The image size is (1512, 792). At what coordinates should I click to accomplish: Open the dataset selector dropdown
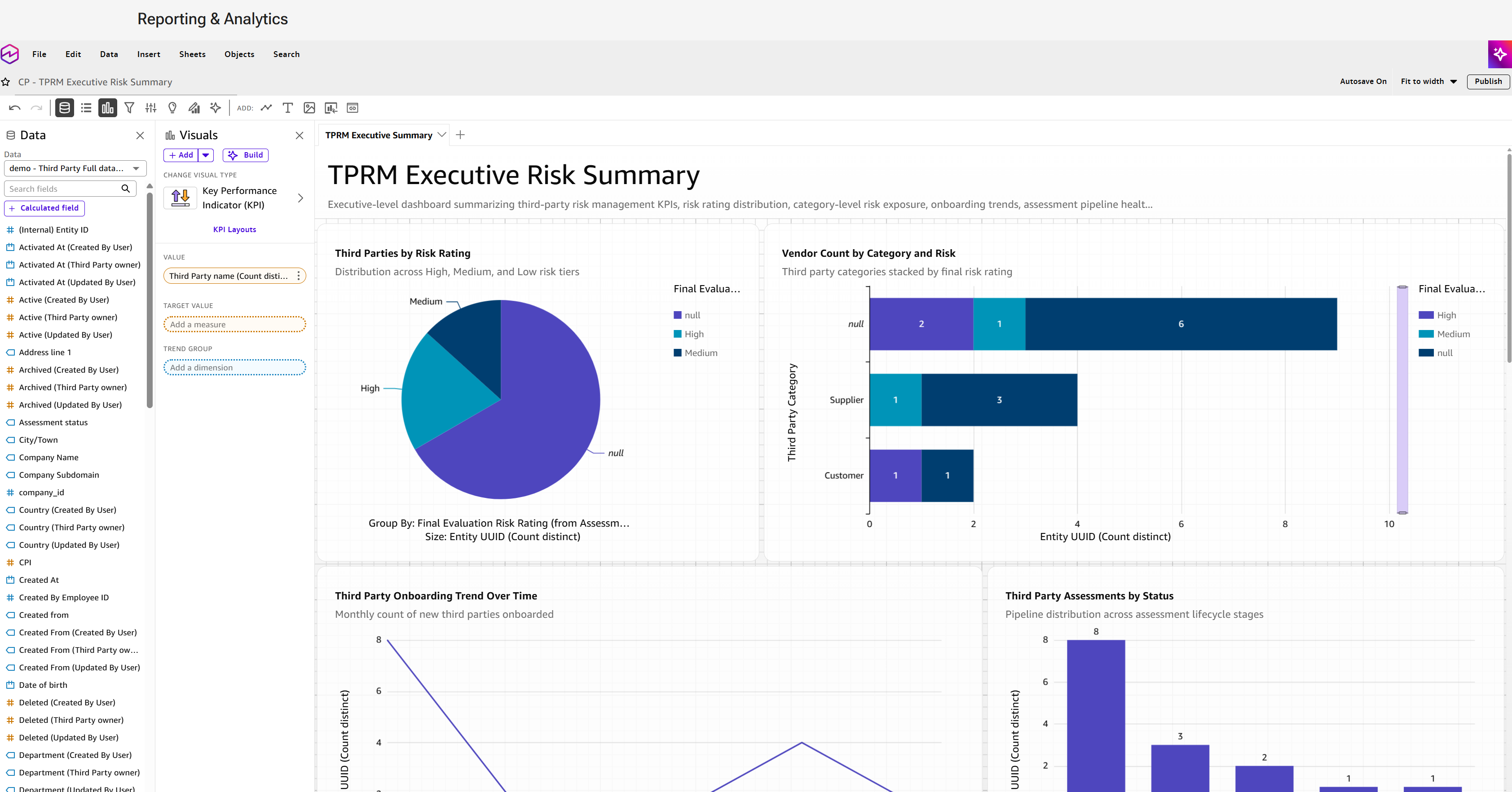(x=75, y=168)
